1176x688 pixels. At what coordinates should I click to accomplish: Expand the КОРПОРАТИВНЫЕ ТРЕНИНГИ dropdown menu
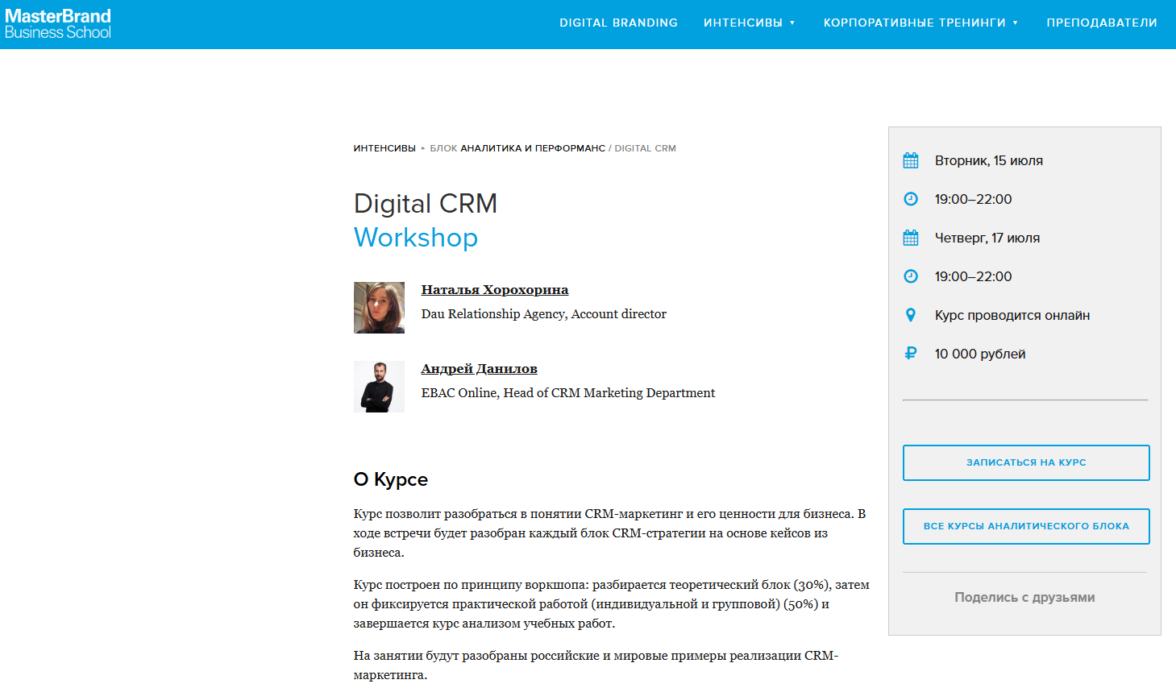[x=920, y=23]
